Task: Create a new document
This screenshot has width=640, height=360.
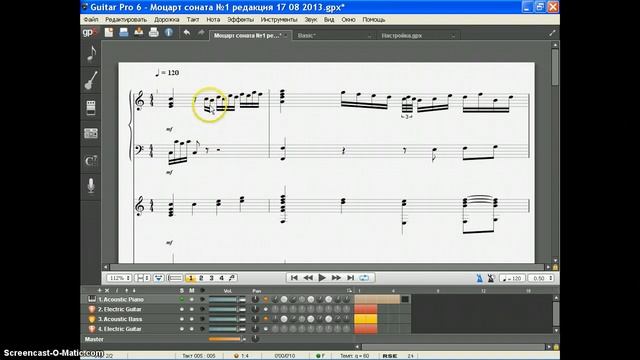Action: (109, 33)
